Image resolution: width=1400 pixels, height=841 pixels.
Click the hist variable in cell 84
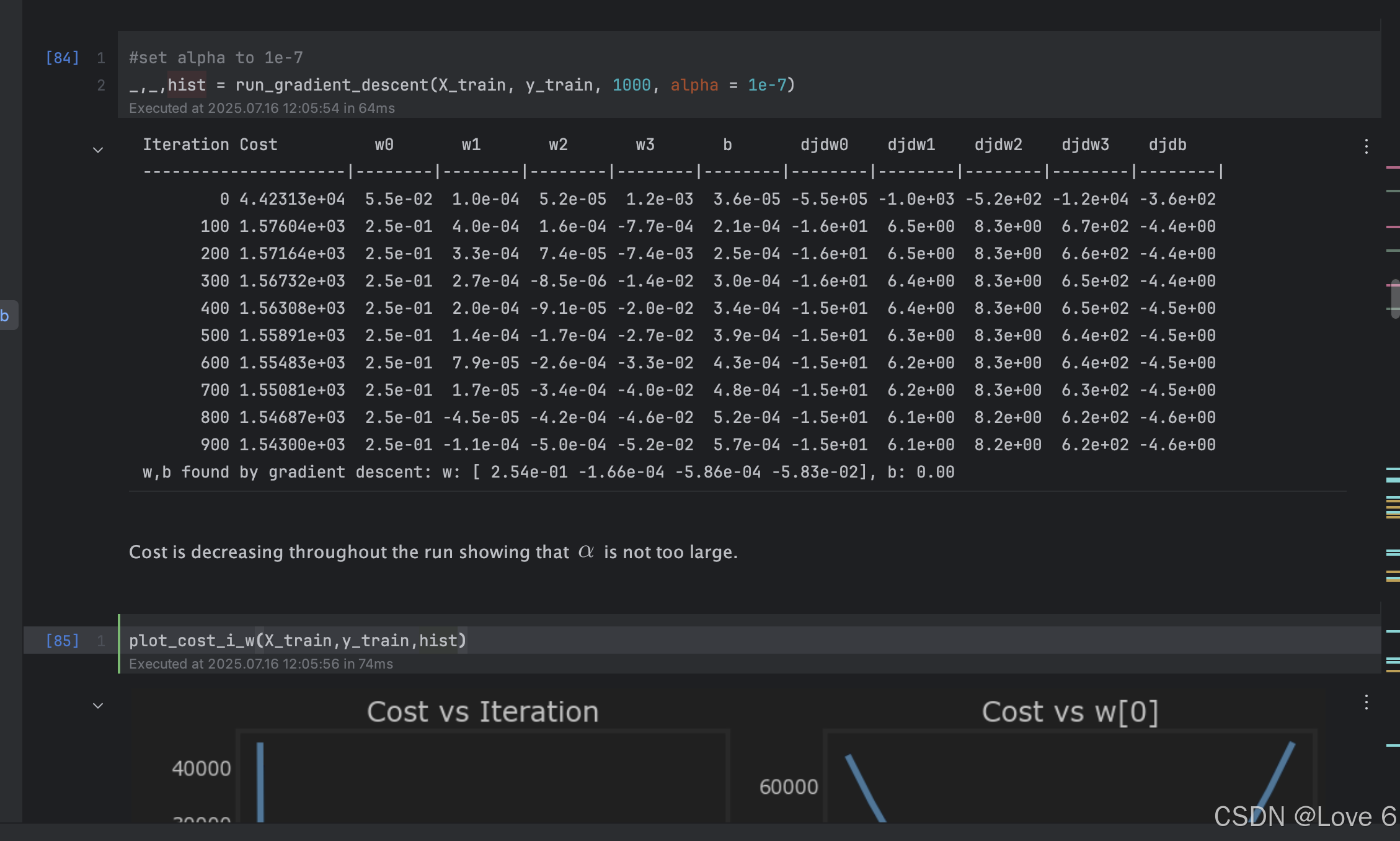187,85
